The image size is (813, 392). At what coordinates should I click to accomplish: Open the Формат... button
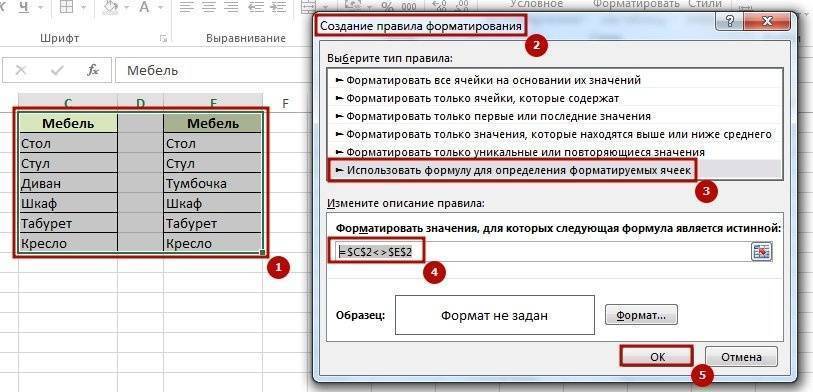[x=641, y=315]
